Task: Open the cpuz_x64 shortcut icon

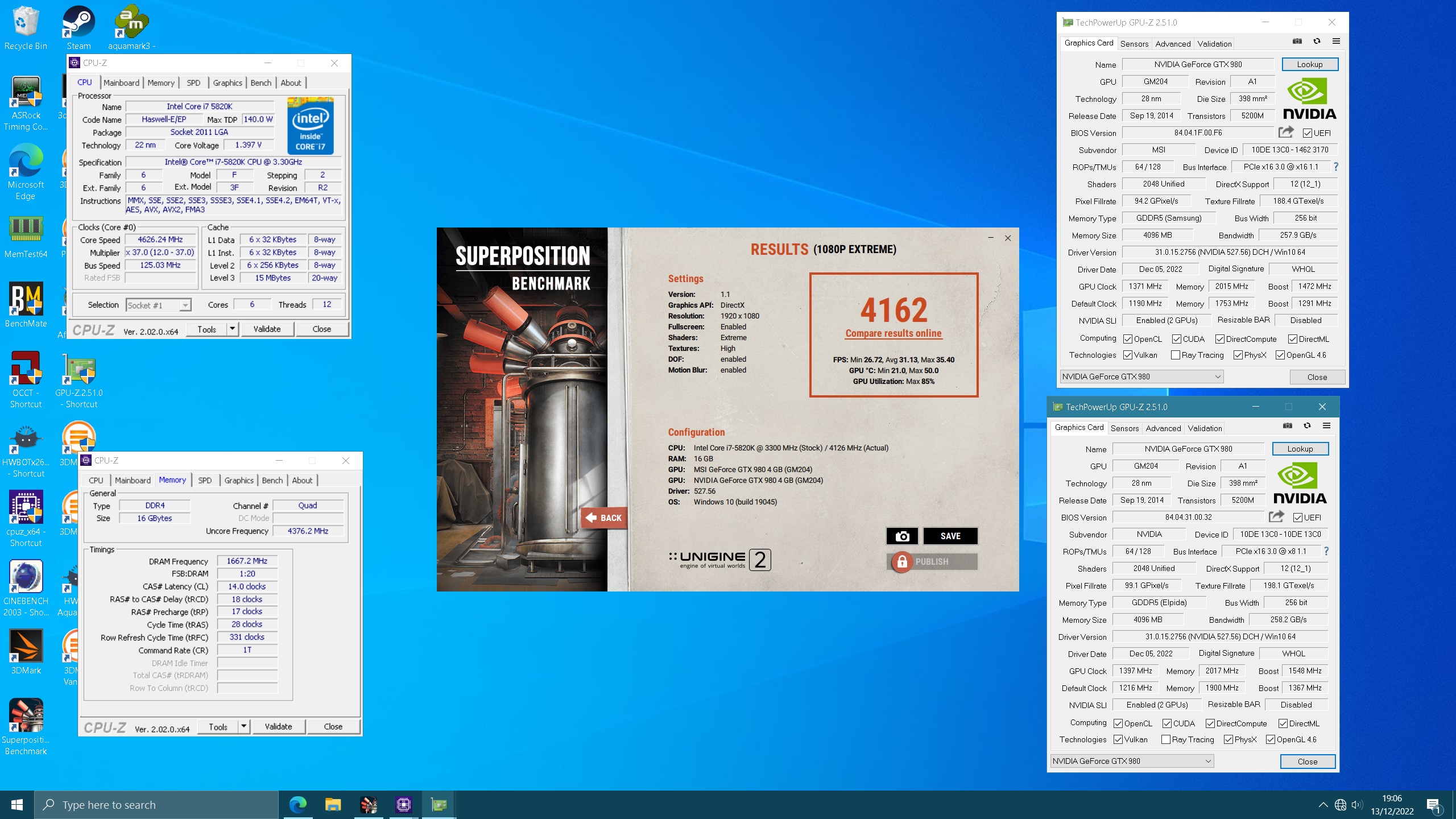Action: (26, 519)
